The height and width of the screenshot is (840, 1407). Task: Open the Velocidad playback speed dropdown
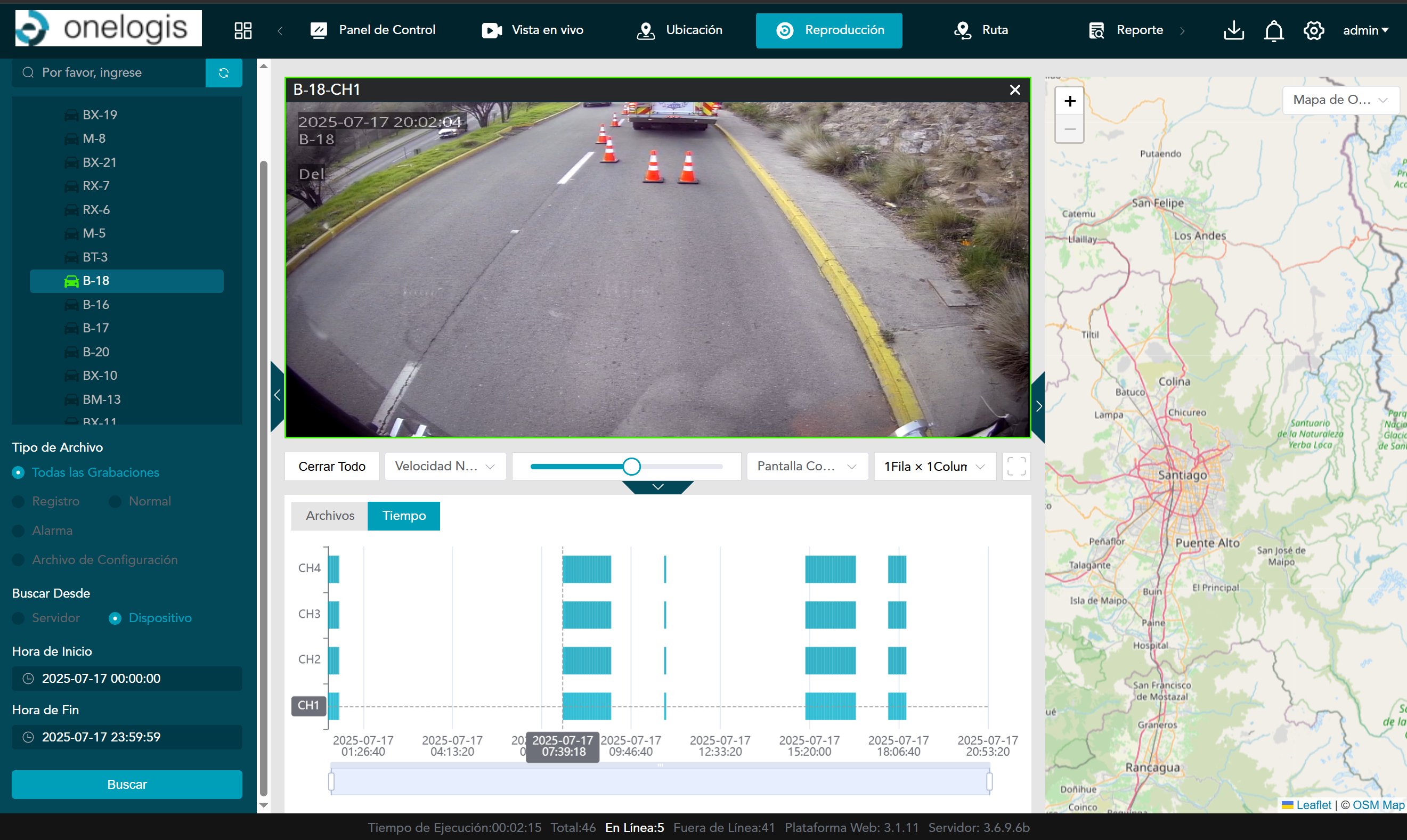(x=445, y=467)
